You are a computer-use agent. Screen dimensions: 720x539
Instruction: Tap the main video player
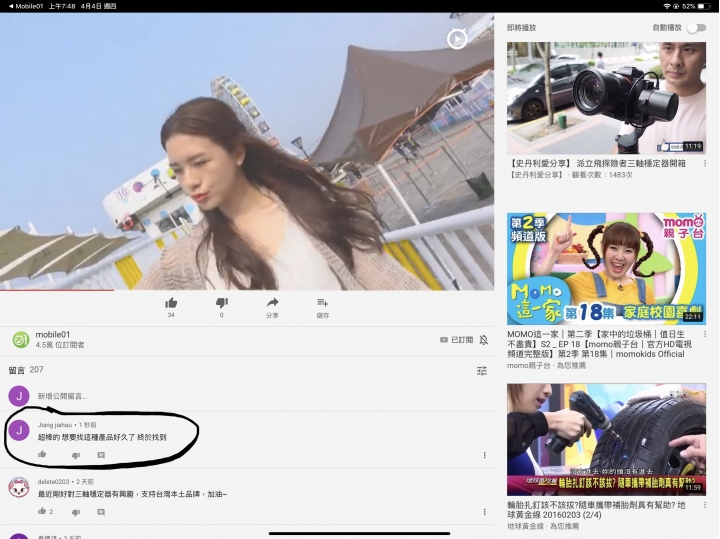(x=247, y=152)
